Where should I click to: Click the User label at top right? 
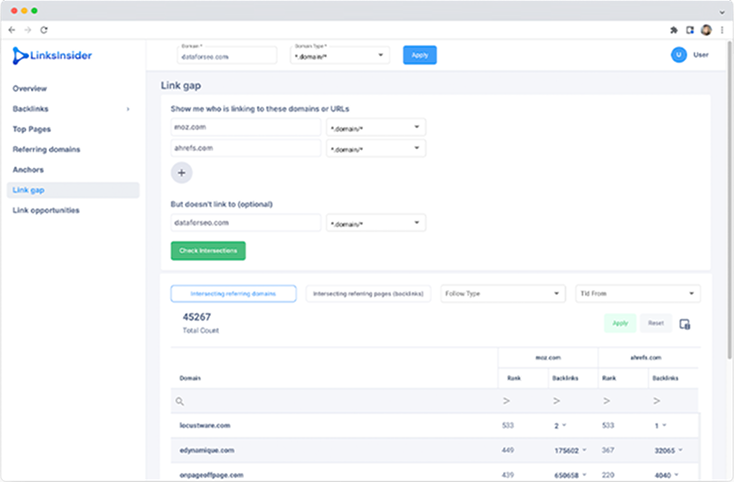[x=701, y=55]
